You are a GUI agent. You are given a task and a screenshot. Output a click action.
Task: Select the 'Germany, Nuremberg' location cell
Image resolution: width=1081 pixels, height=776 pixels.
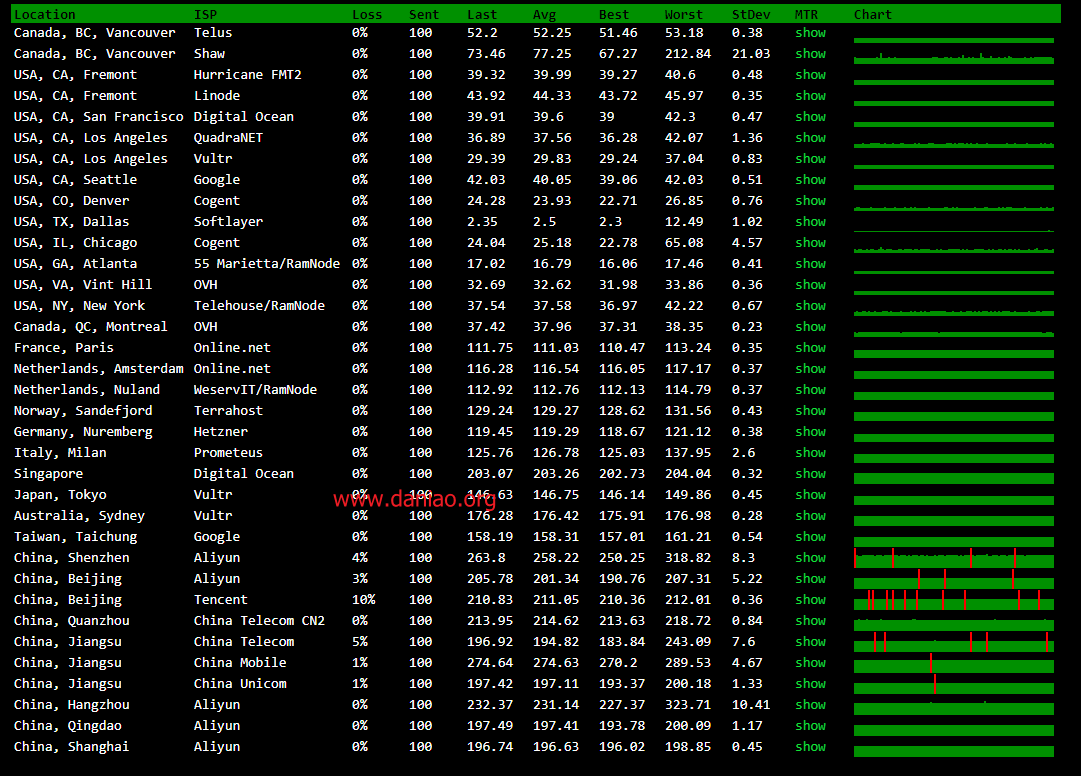[83, 432]
